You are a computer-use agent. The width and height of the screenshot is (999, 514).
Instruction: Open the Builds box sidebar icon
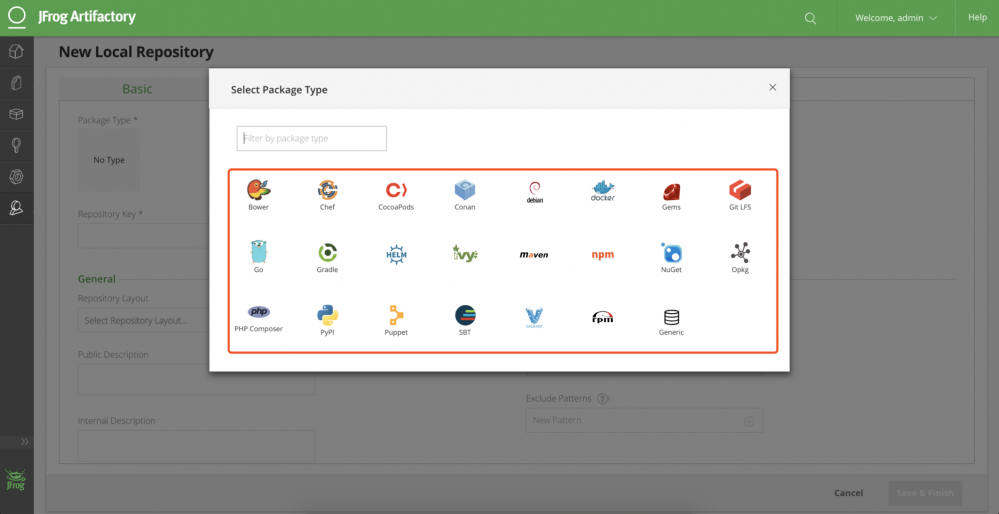point(17,114)
